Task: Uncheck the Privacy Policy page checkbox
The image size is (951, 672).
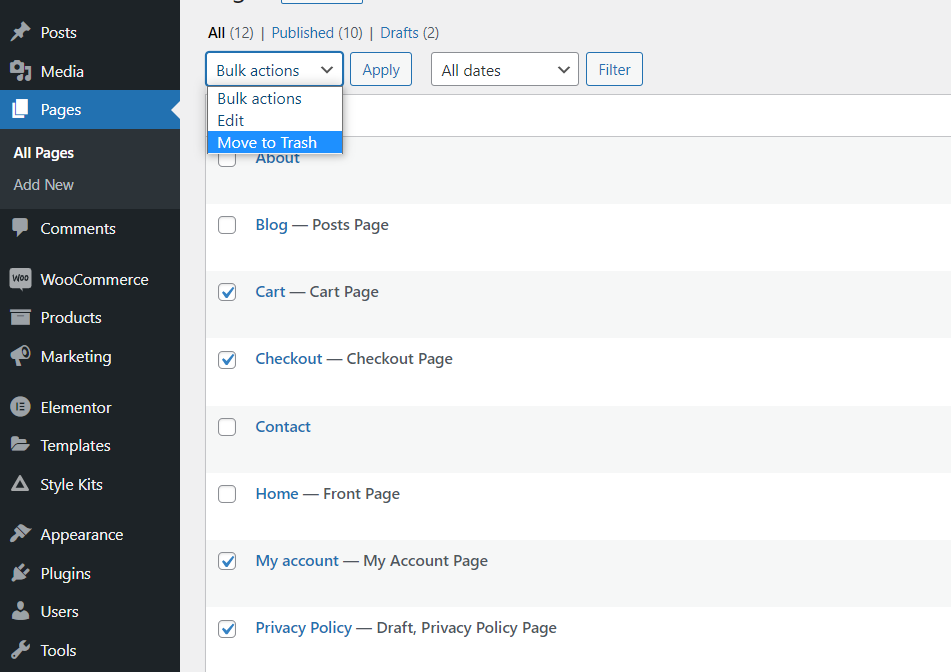Action: (227, 628)
